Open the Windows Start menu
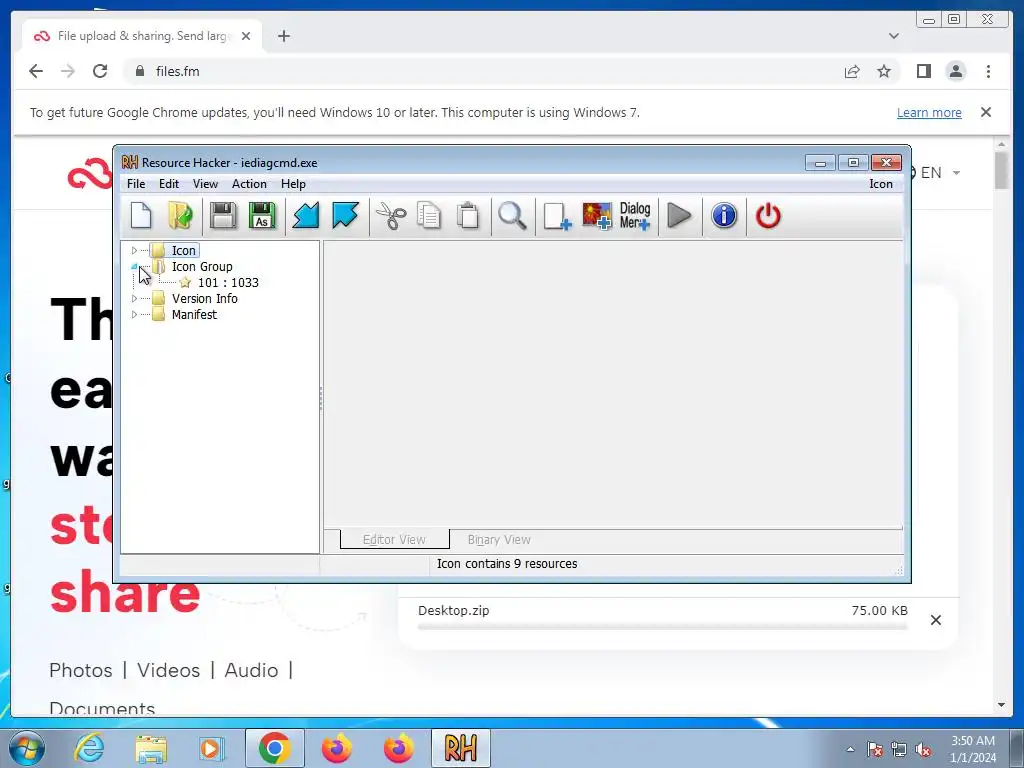 [27, 748]
